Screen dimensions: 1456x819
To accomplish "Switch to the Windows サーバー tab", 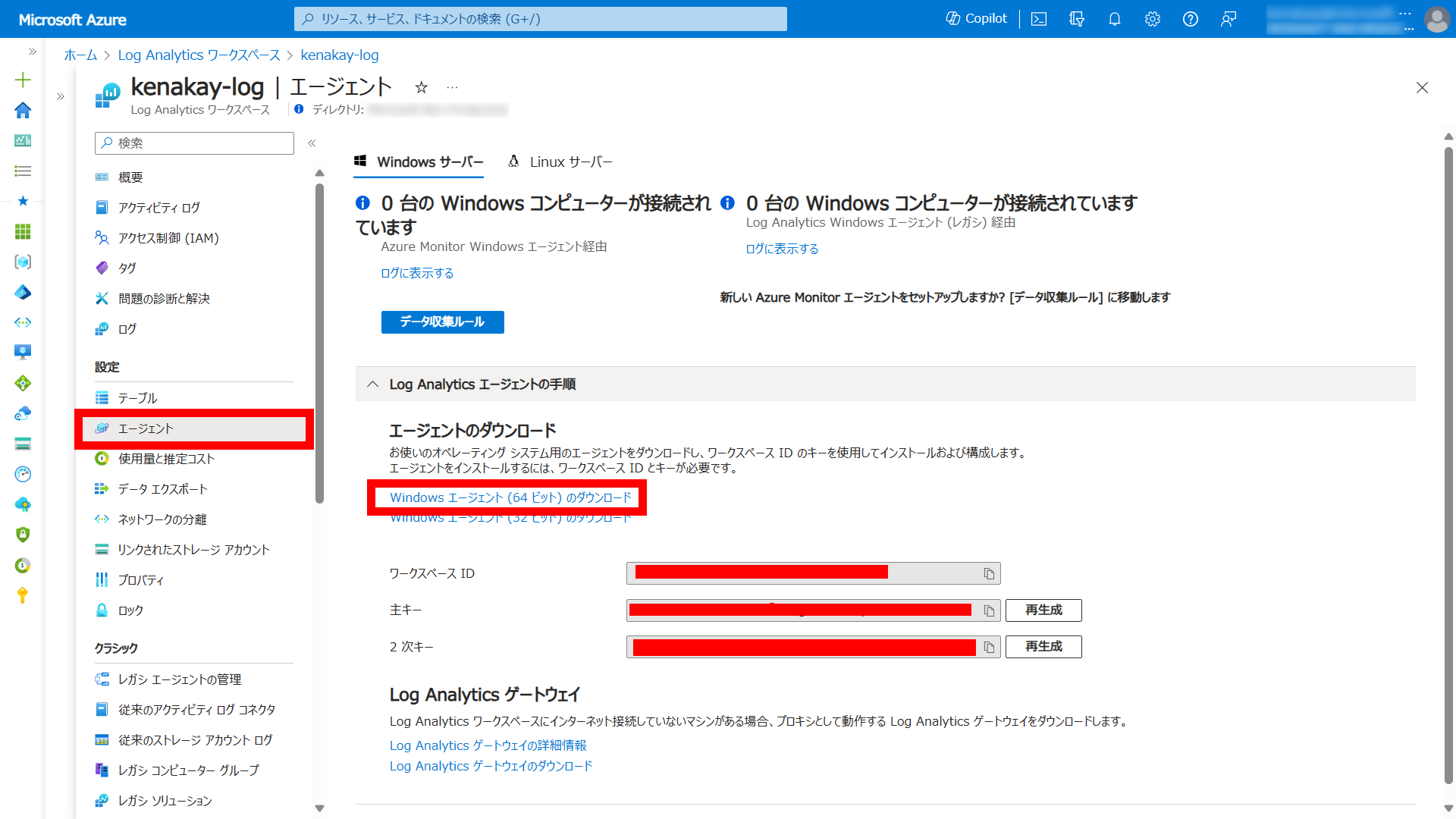I will tap(419, 162).
